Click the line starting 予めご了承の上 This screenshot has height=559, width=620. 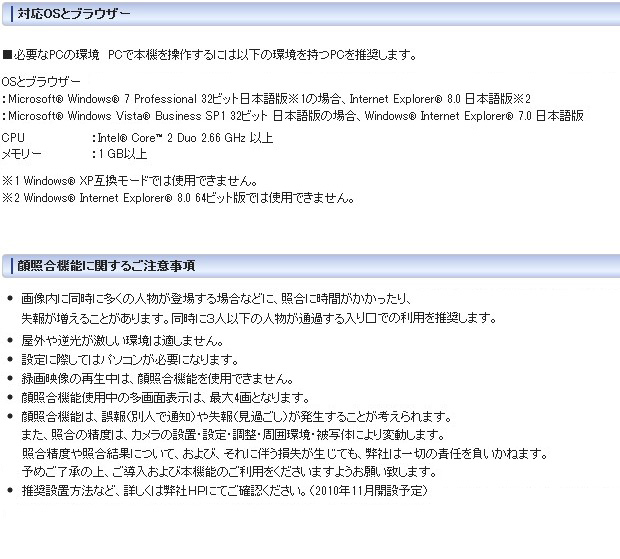[x=229, y=472]
